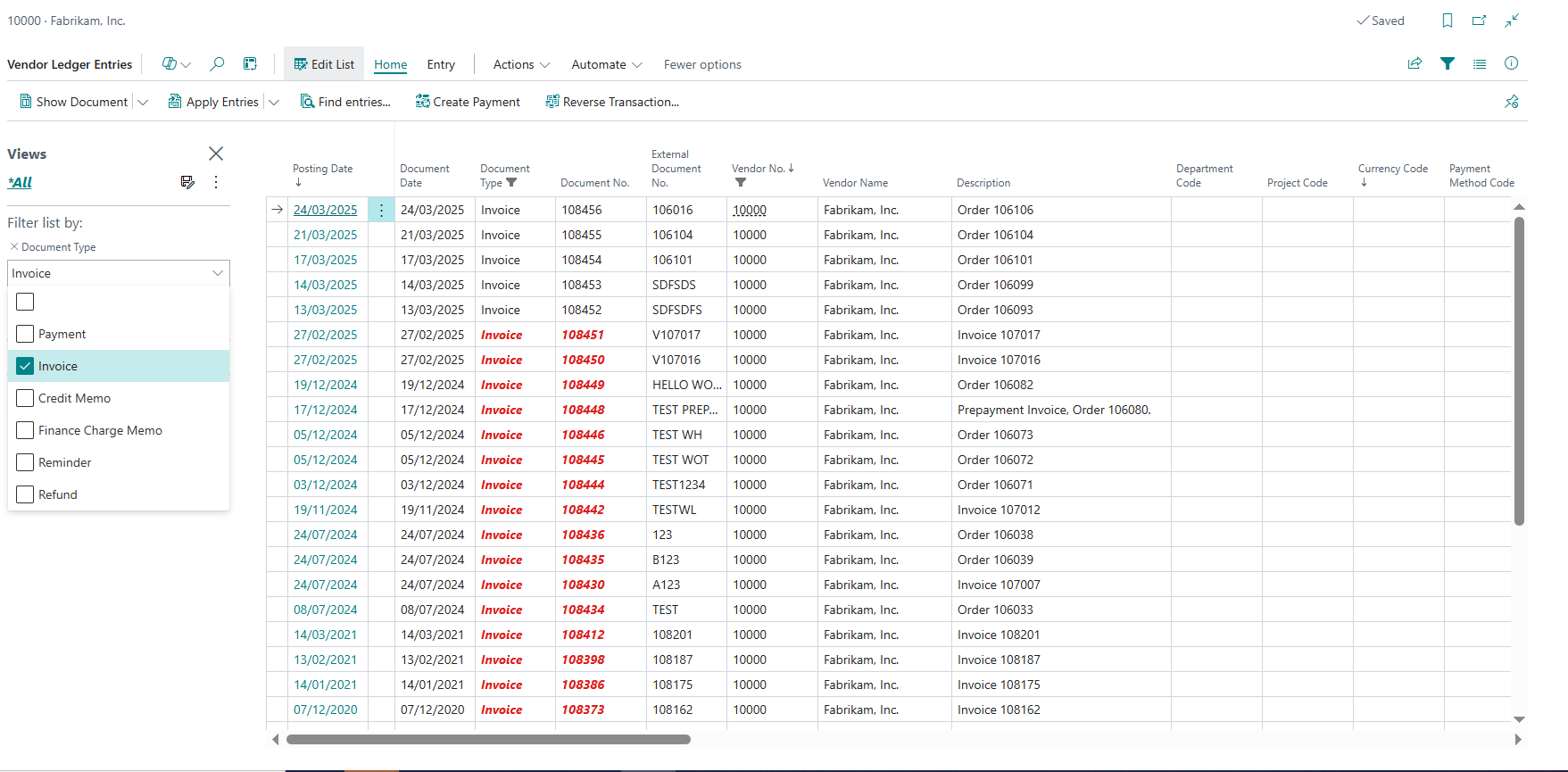Image resolution: width=1568 pixels, height=772 pixels.
Task: Click vendor number link in first row
Action: pos(750,210)
